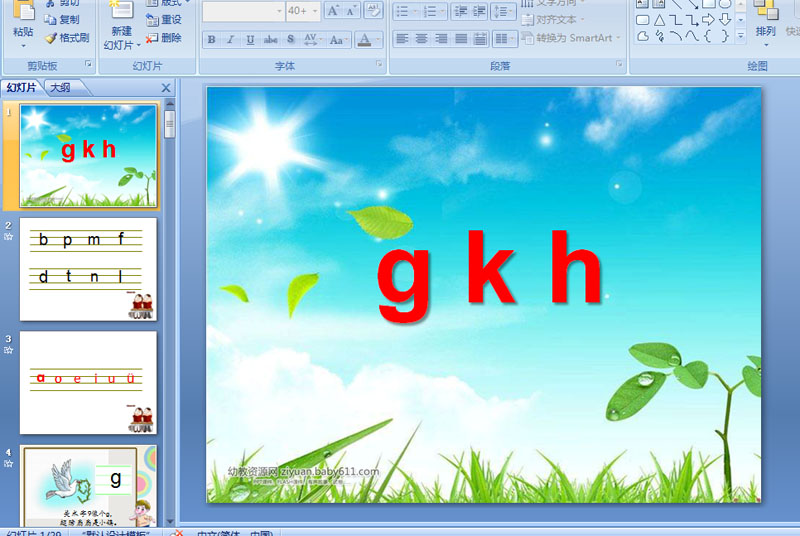Select the rounded rectangle shape
Image resolution: width=800 pixels, height=536 pixels.
(x=643, y=20)
